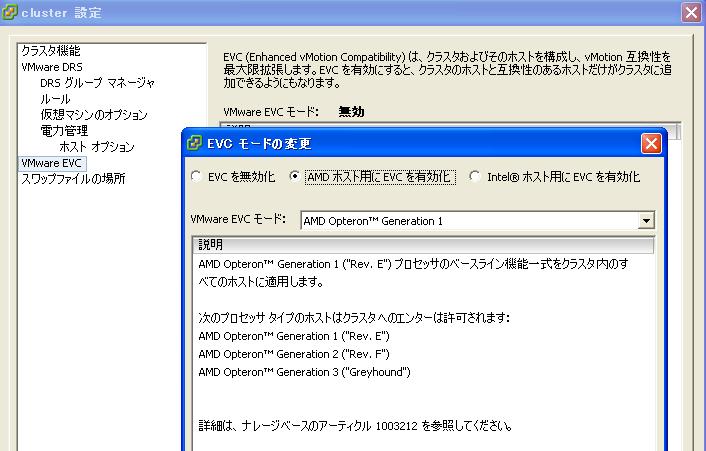Screen dimensions: 706x451
Task: Click the vSphere icon in cluster 設定 title bar
Action: coord(10,12)
